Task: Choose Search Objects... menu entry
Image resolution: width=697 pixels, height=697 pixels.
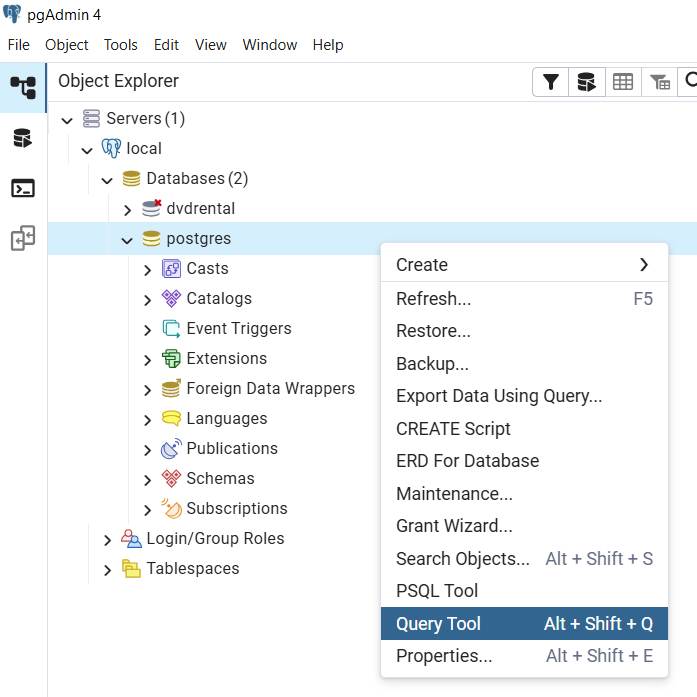Action: (524, 558)
